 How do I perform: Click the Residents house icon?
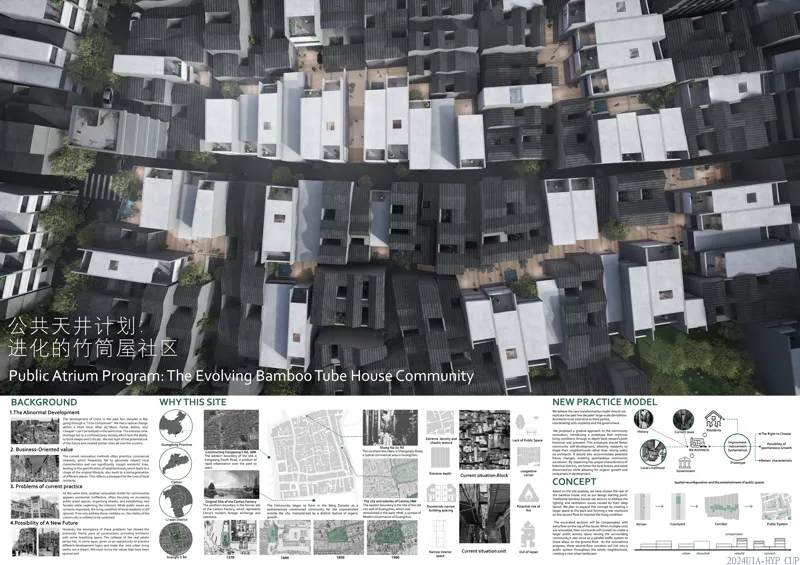(x=713, y=420)
